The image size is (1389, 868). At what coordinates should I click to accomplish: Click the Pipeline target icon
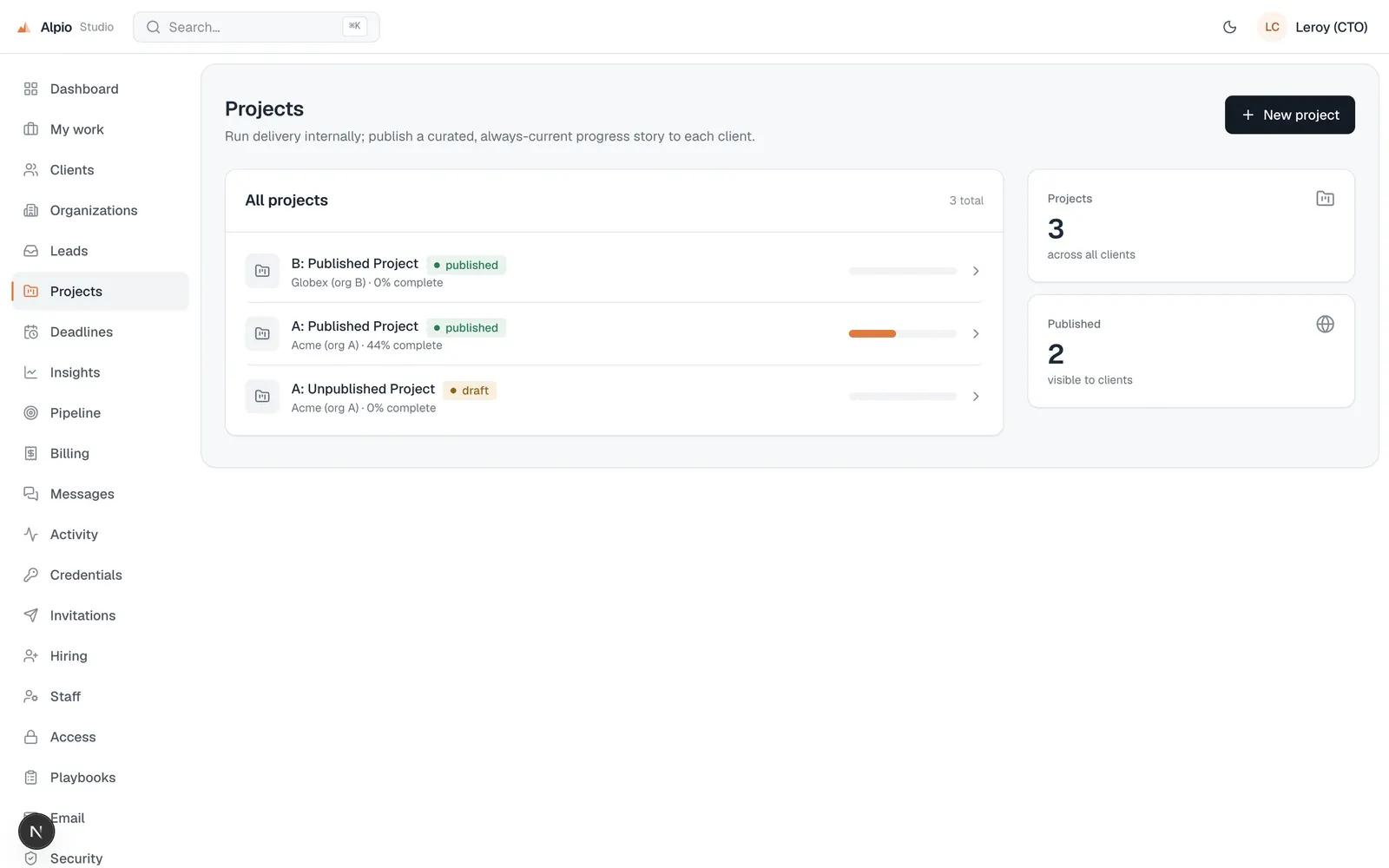pos(31,413)
